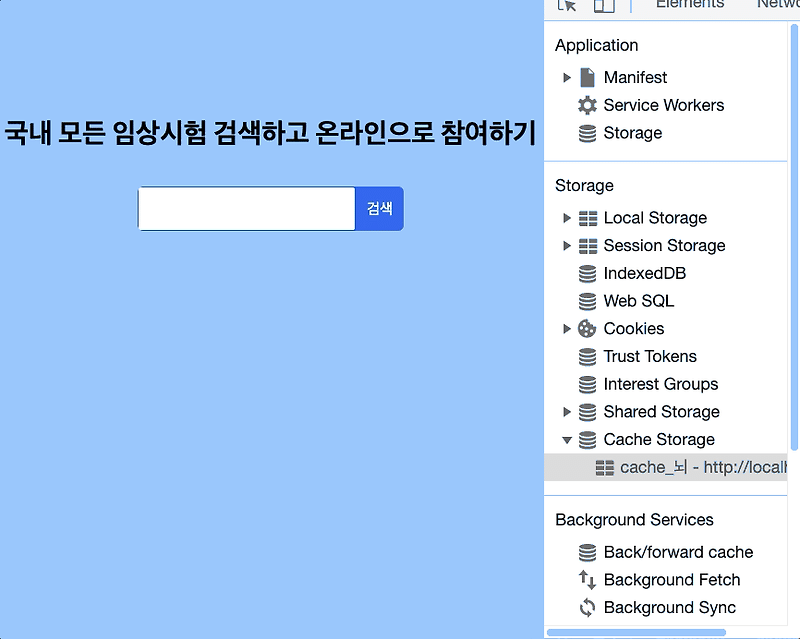The height and width of the screenshot is (639, 800).
Task: Collapse the Cache Storage tree
Action: pyautogui.click(x=567, y=440)
